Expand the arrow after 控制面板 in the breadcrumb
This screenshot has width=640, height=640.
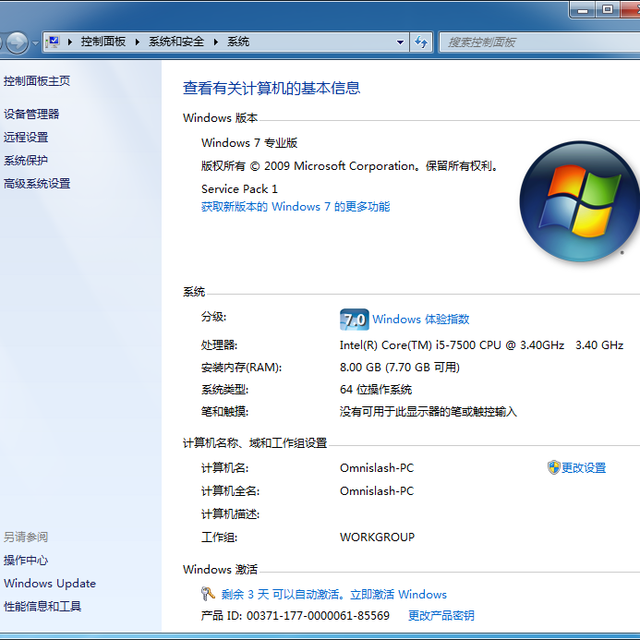[x=137, y=42]
